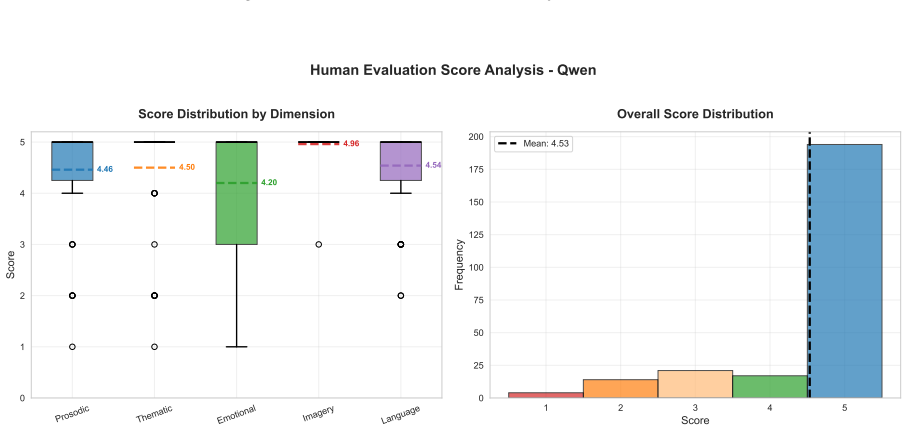This screenshot has width=908, height=431.
Task: Click the blue Prosodic box in the boxplot
Action: coord(72,161)
